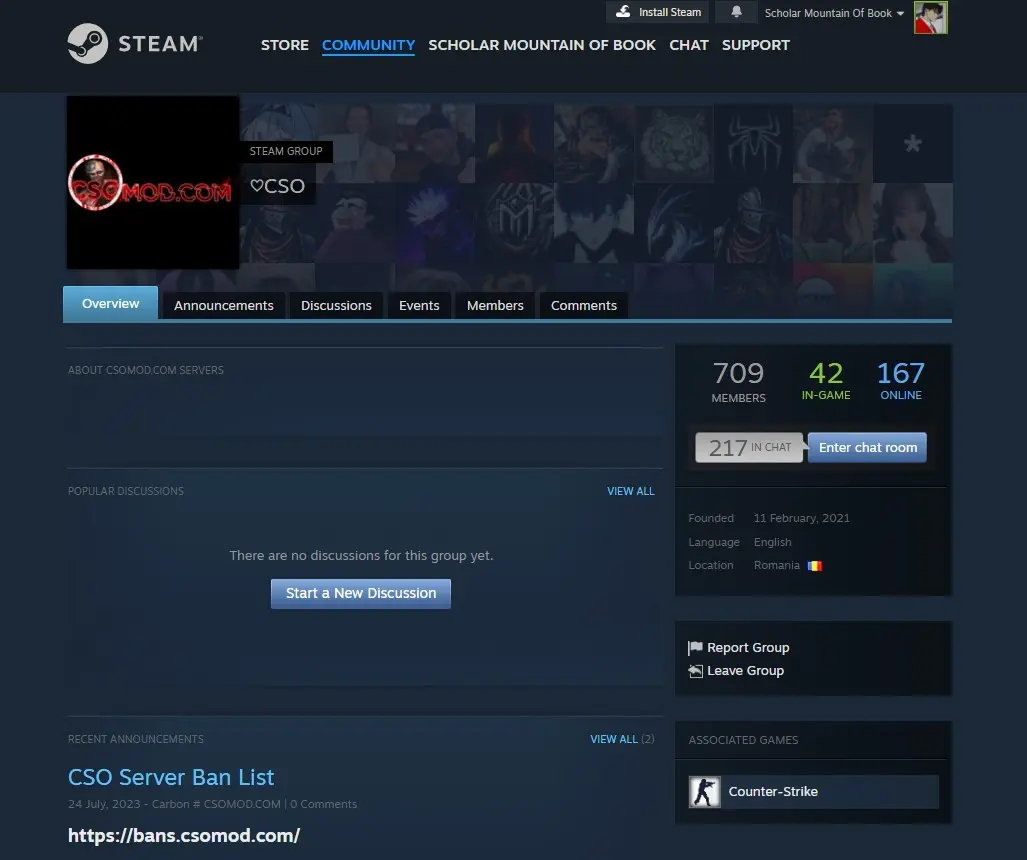Click the Leave Group arrow icon
Screen dimensions: 1027x860
pos(695,671)
